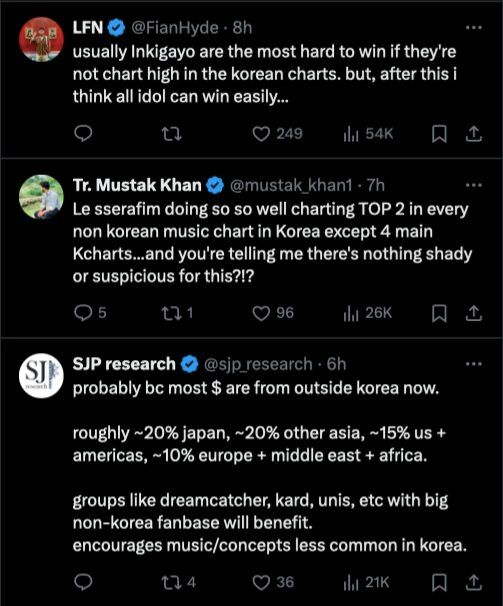Bookmark SJP research's tweet
The image size is (503, 606).
tap(439, 582)
